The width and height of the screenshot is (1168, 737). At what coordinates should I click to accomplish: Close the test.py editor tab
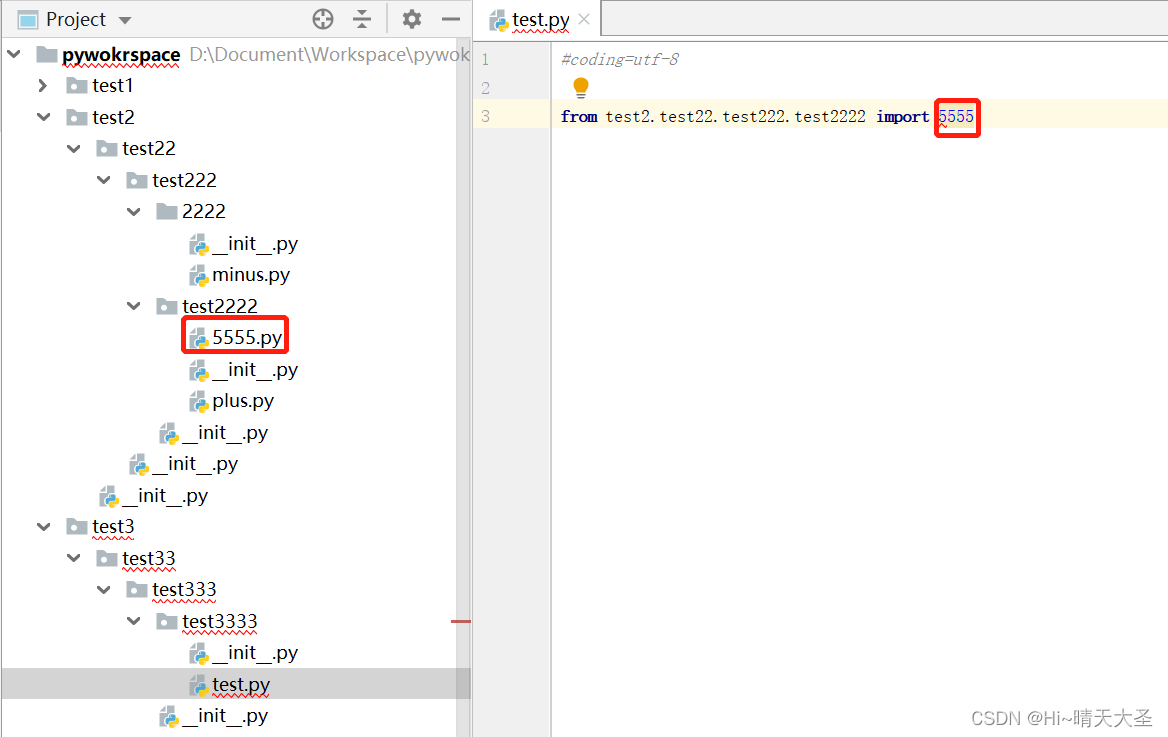pyautogui.click(x=585, y=19)
